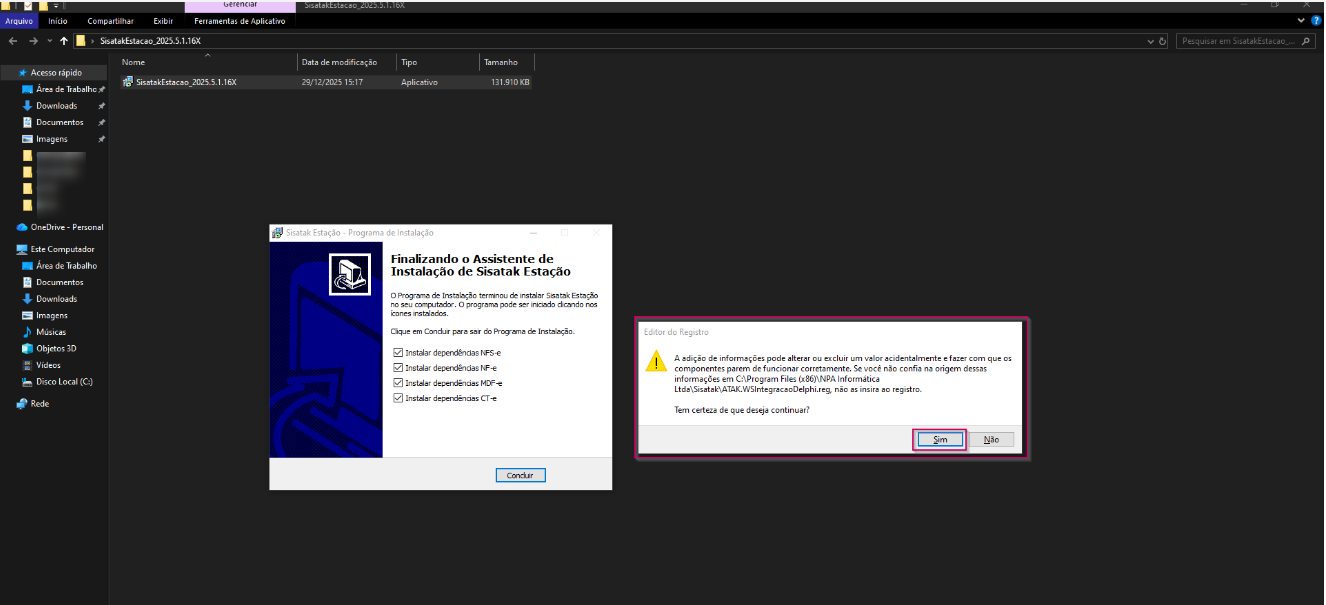Open the recent locations dropdown beside forward arrow
The image size is (1326, 605).
pyautogui.click(x=50, y=41)
